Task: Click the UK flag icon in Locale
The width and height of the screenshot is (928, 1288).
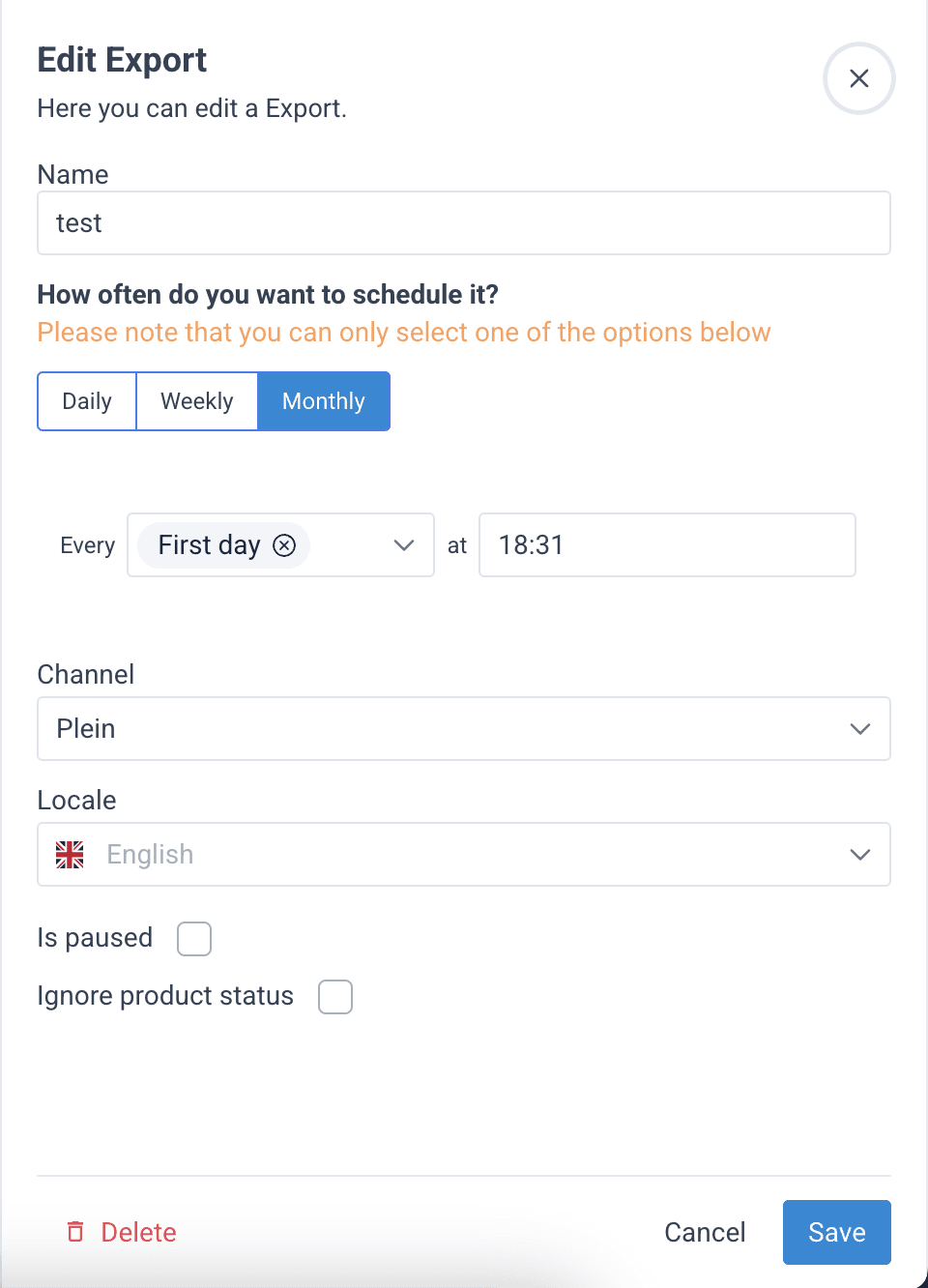Action: click(x=70, y=855)
